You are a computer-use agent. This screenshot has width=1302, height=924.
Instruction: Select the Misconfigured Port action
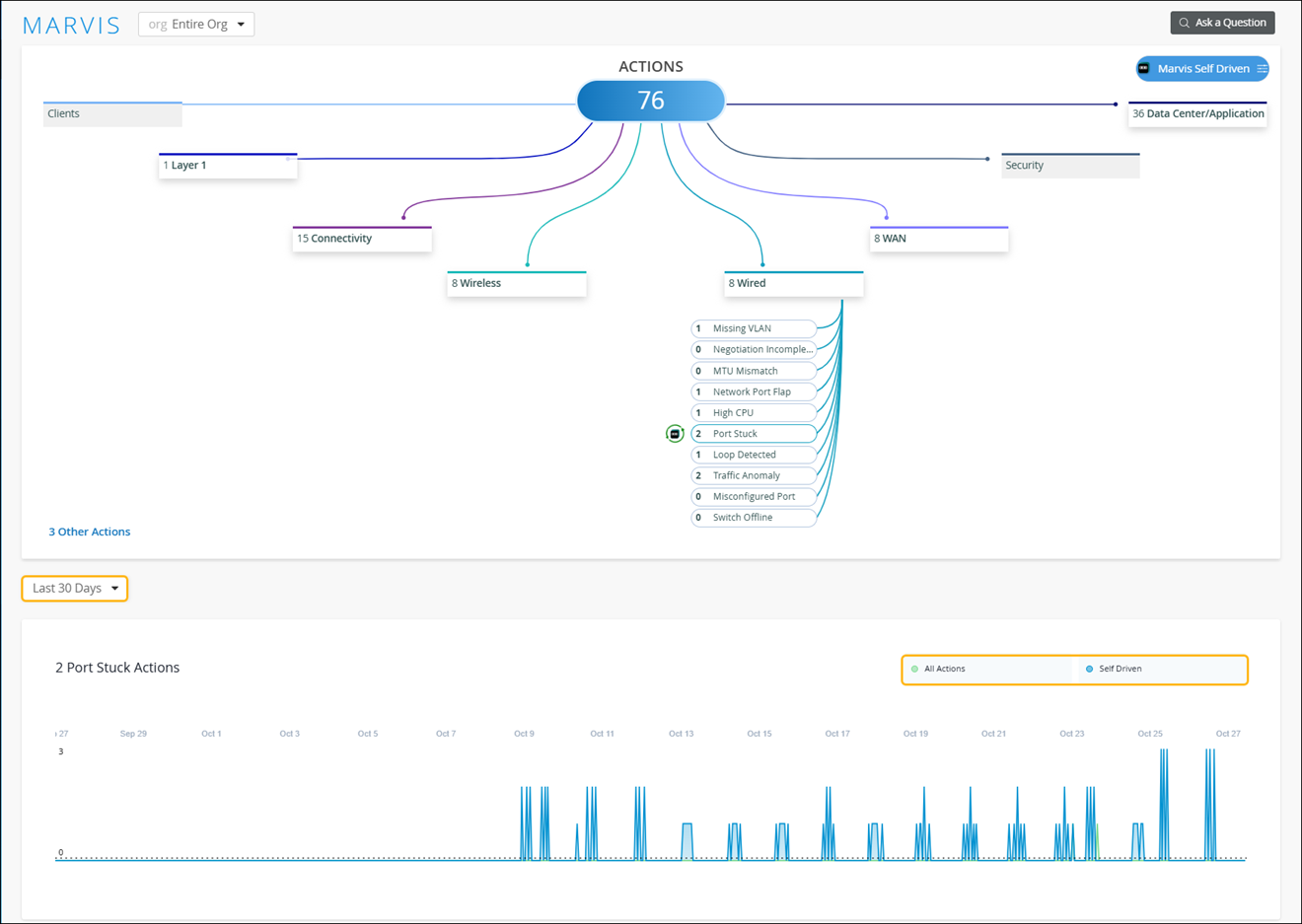[754, 496]
